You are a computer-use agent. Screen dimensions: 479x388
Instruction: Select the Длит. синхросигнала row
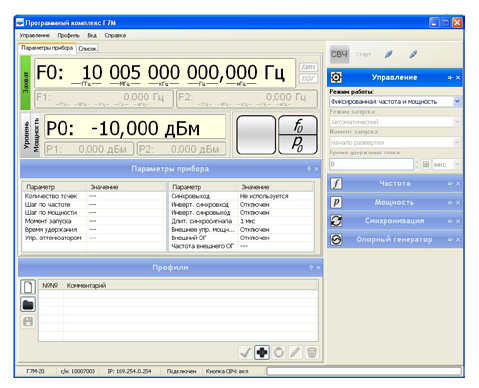click(x=241, y=221)
